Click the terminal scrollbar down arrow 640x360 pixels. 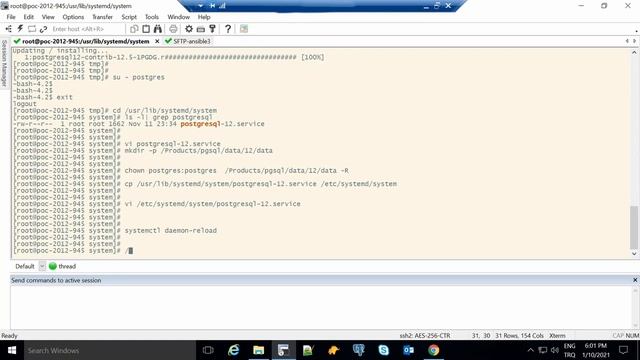634,253
